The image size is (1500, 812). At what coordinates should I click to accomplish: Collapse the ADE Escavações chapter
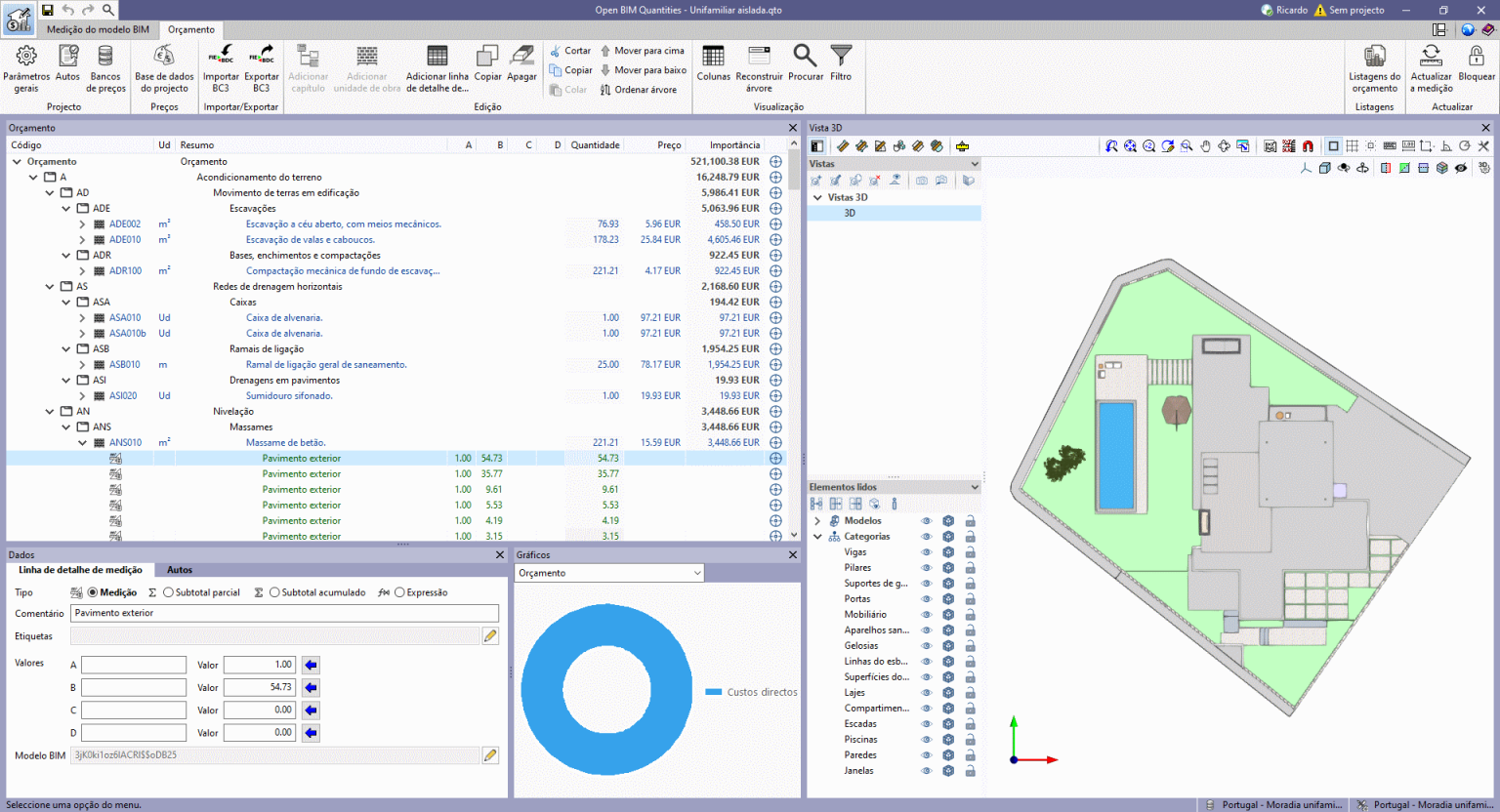click(65, 209)
